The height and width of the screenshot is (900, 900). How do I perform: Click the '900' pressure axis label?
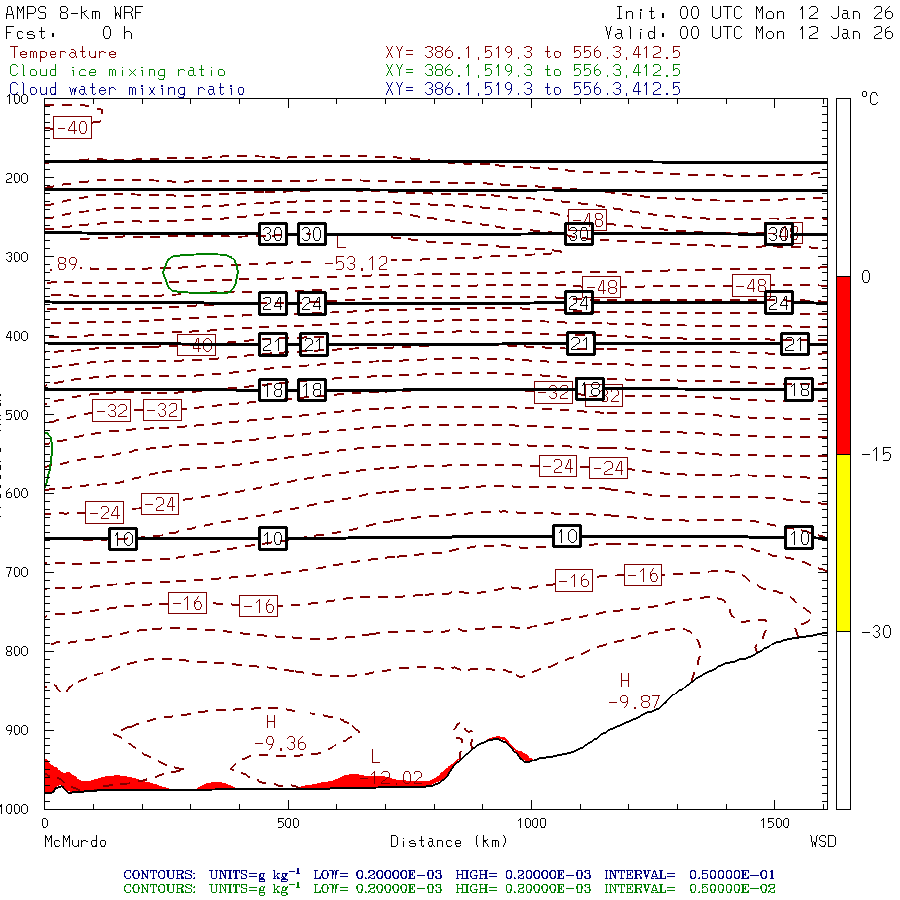[x=17, y=730]
